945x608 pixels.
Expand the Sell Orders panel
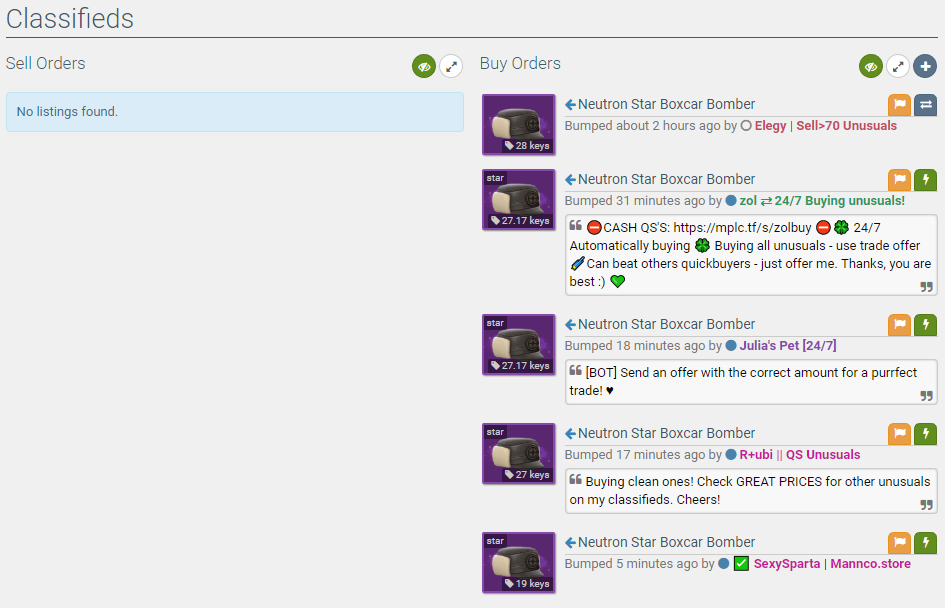[451, 66]
